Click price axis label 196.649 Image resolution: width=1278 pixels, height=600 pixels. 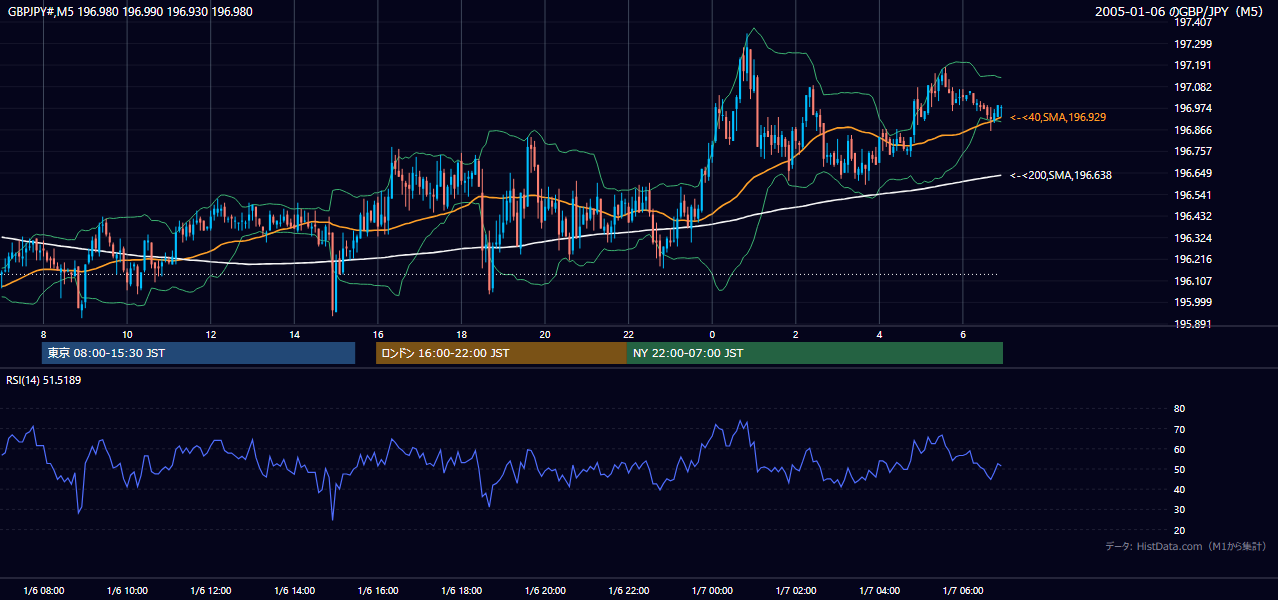[1194, 173]
